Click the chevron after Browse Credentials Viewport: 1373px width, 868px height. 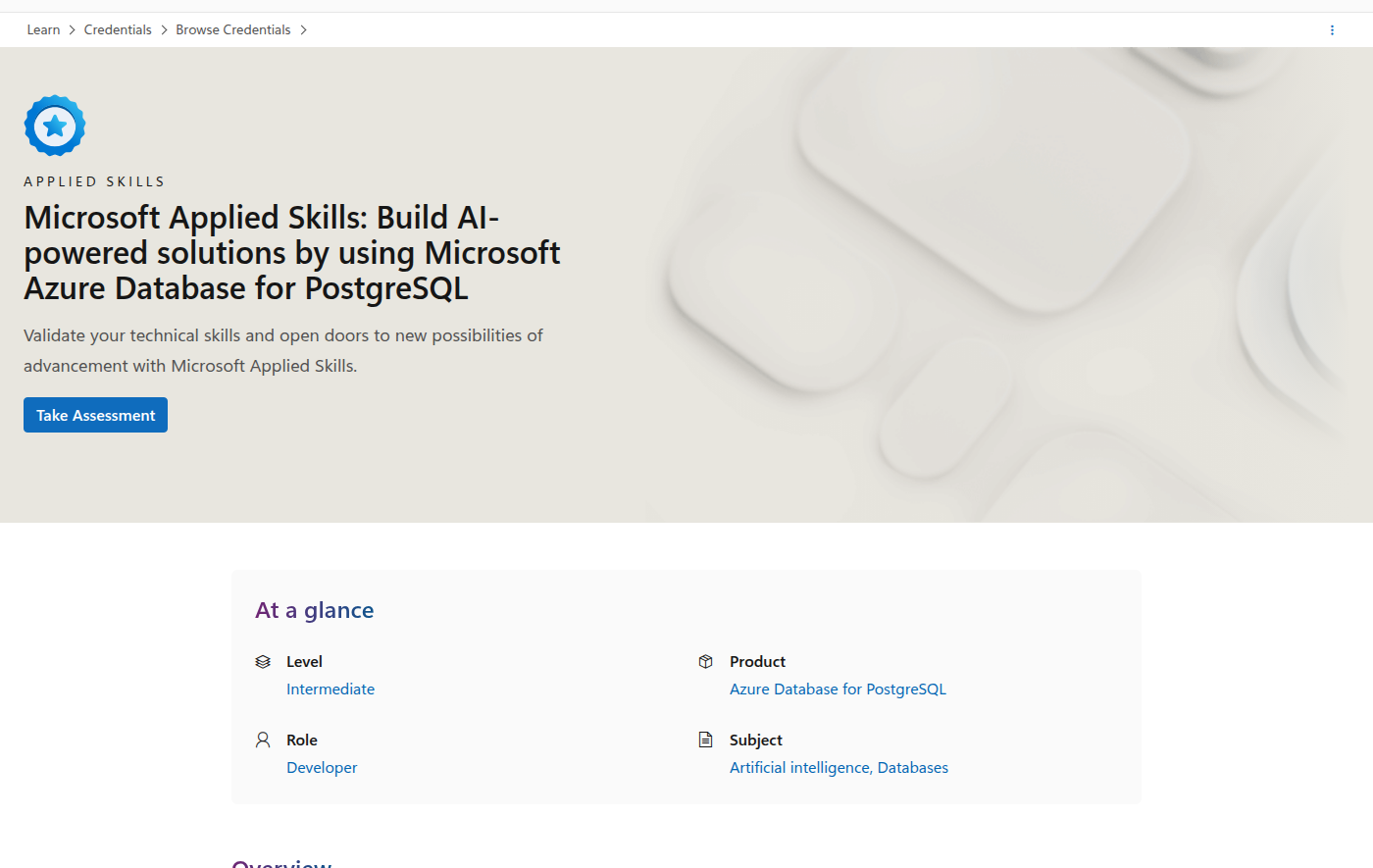point(303,30)
